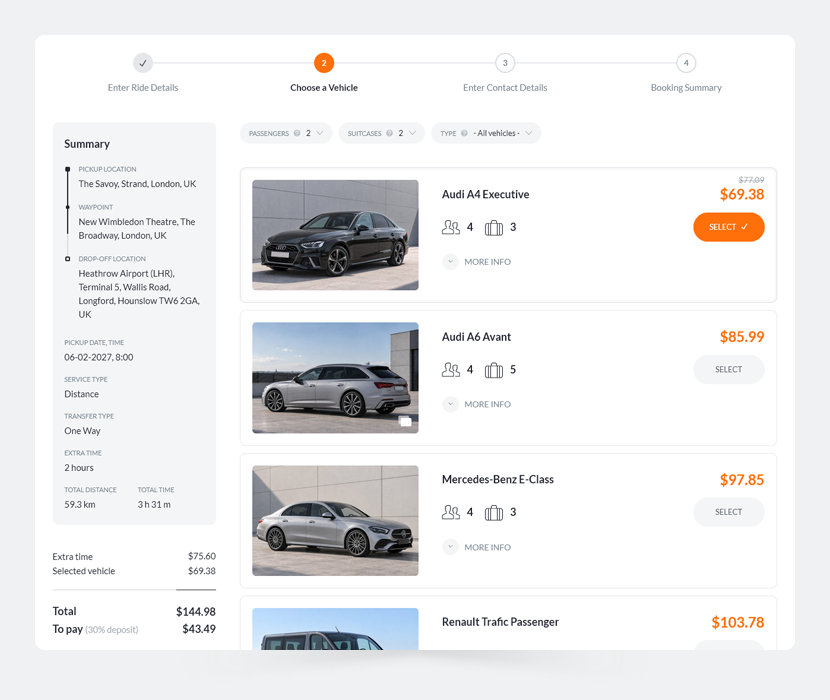Open the Suitcases dropdown
The height and width of the screenshot is (700, 830).
[x=382, y=133]
